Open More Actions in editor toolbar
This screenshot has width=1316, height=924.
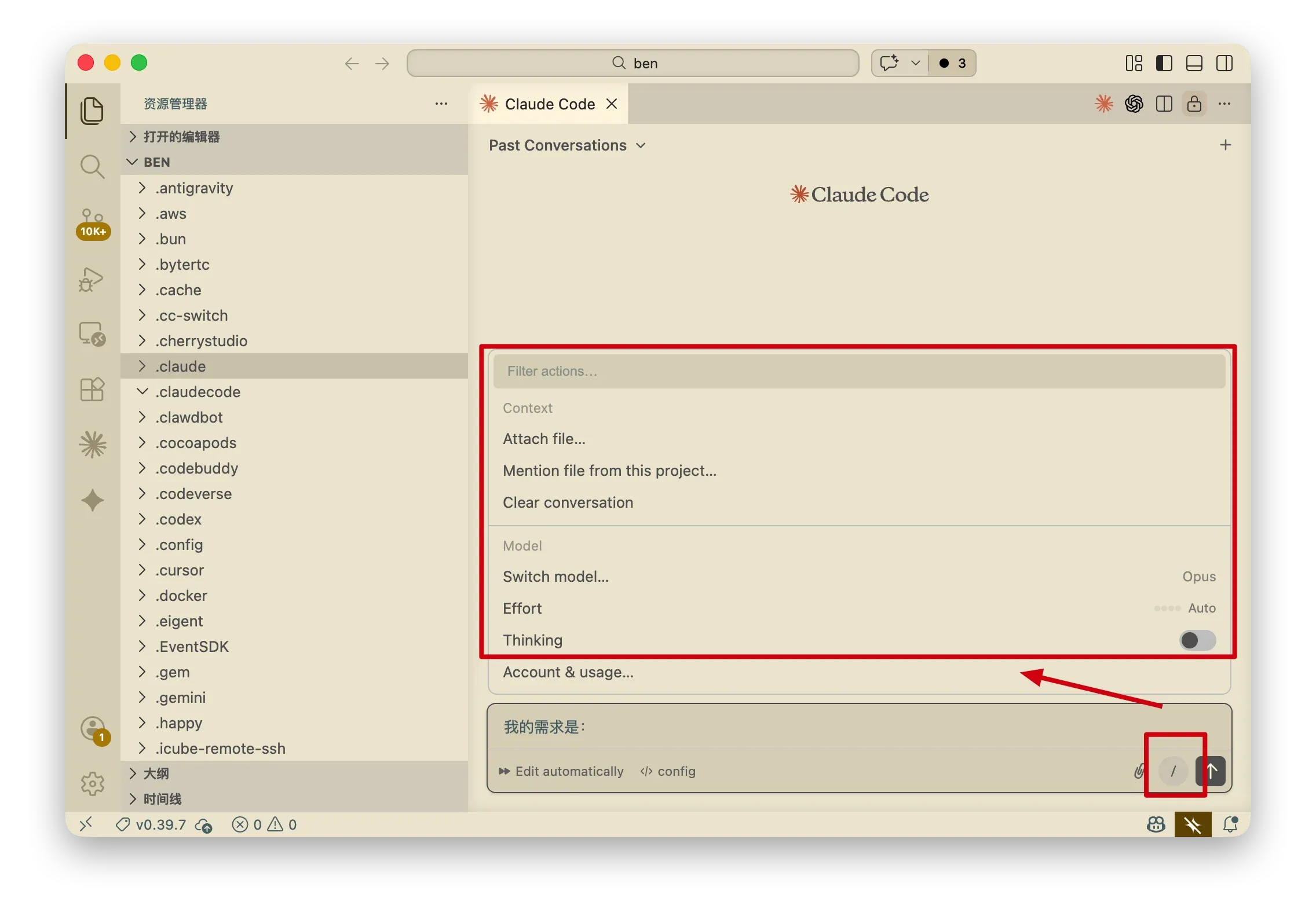(x=1224, y=104)
